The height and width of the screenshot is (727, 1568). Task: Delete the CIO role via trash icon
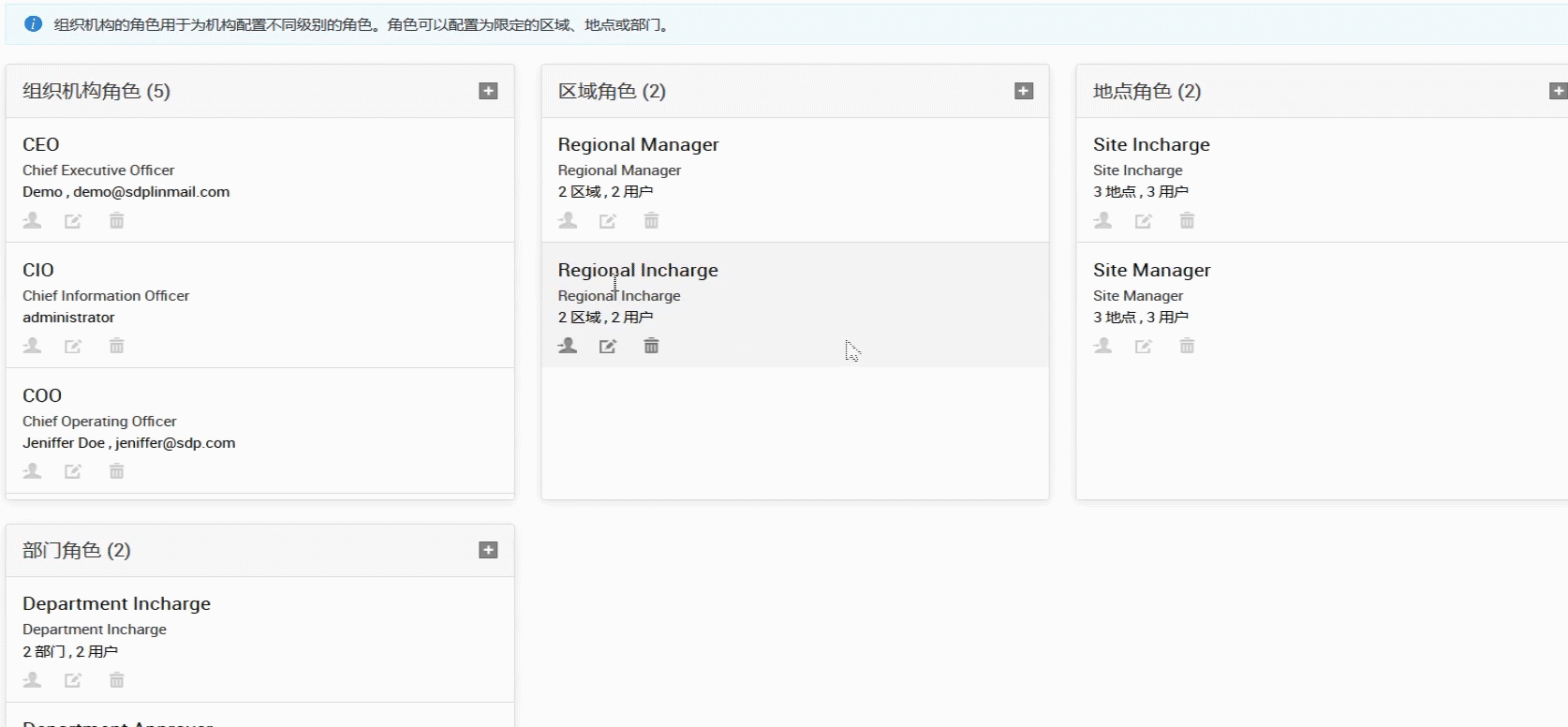[x=116, y=347]
